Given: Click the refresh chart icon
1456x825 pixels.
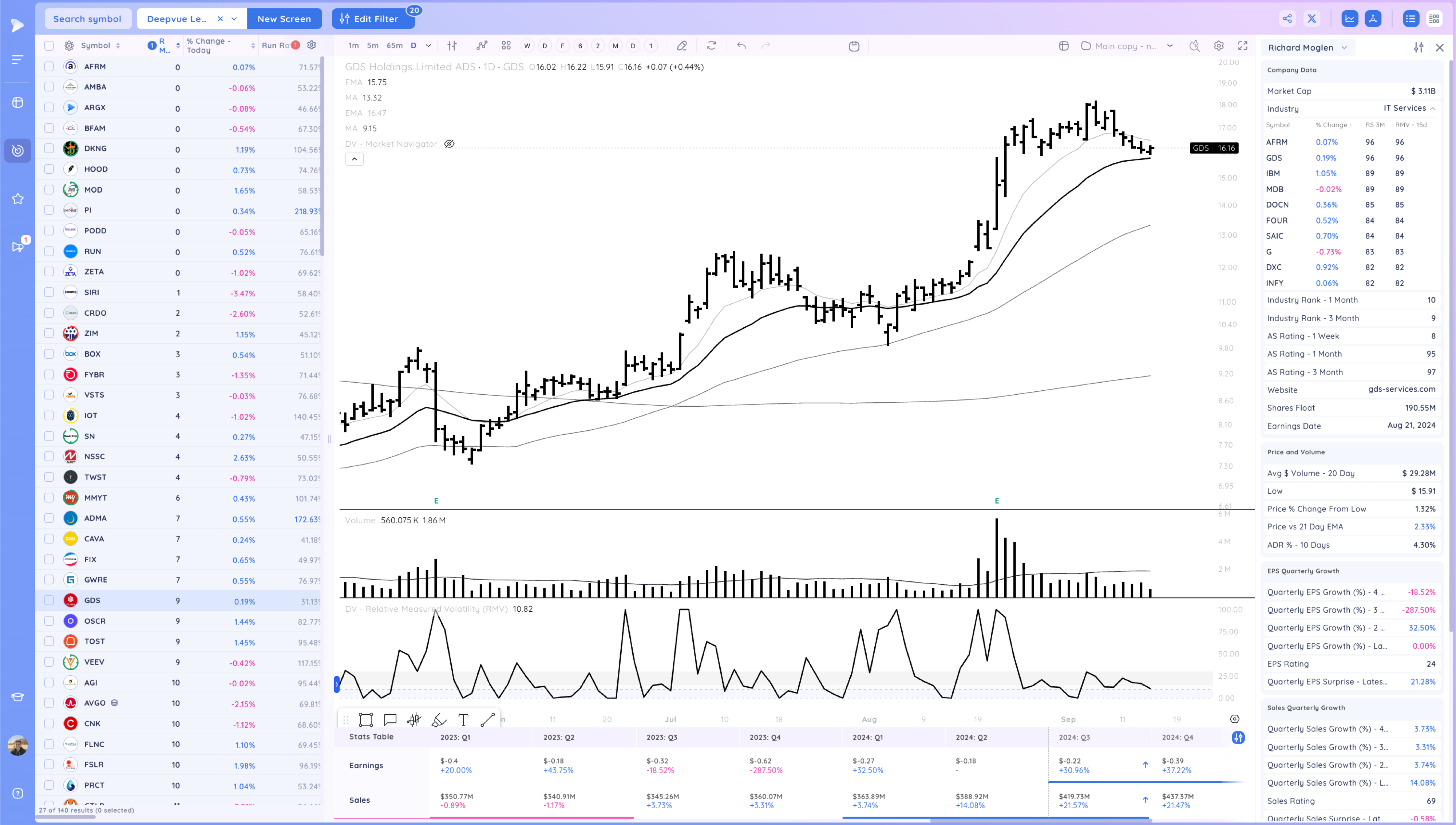Looking at the screenshot, I should (711, 46).
